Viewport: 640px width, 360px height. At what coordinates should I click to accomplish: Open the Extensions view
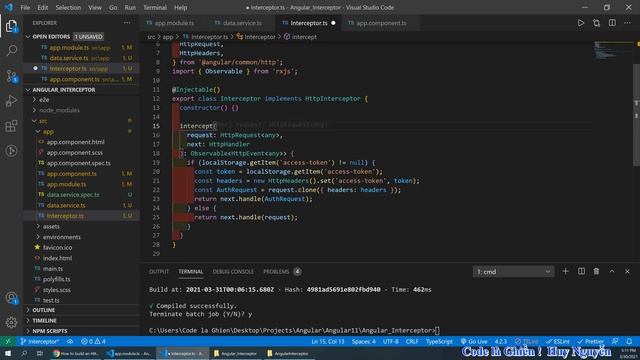[x=11, y=126]
